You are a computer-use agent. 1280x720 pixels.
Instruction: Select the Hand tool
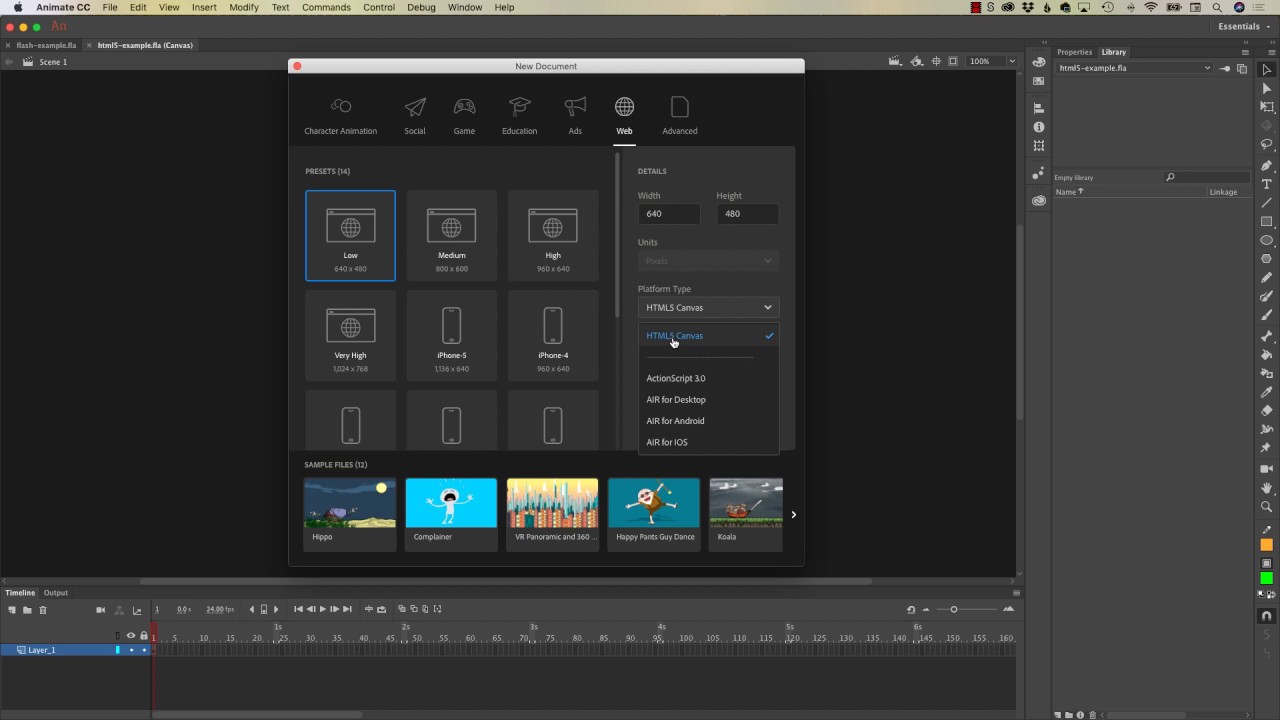tap(1266, 488)
